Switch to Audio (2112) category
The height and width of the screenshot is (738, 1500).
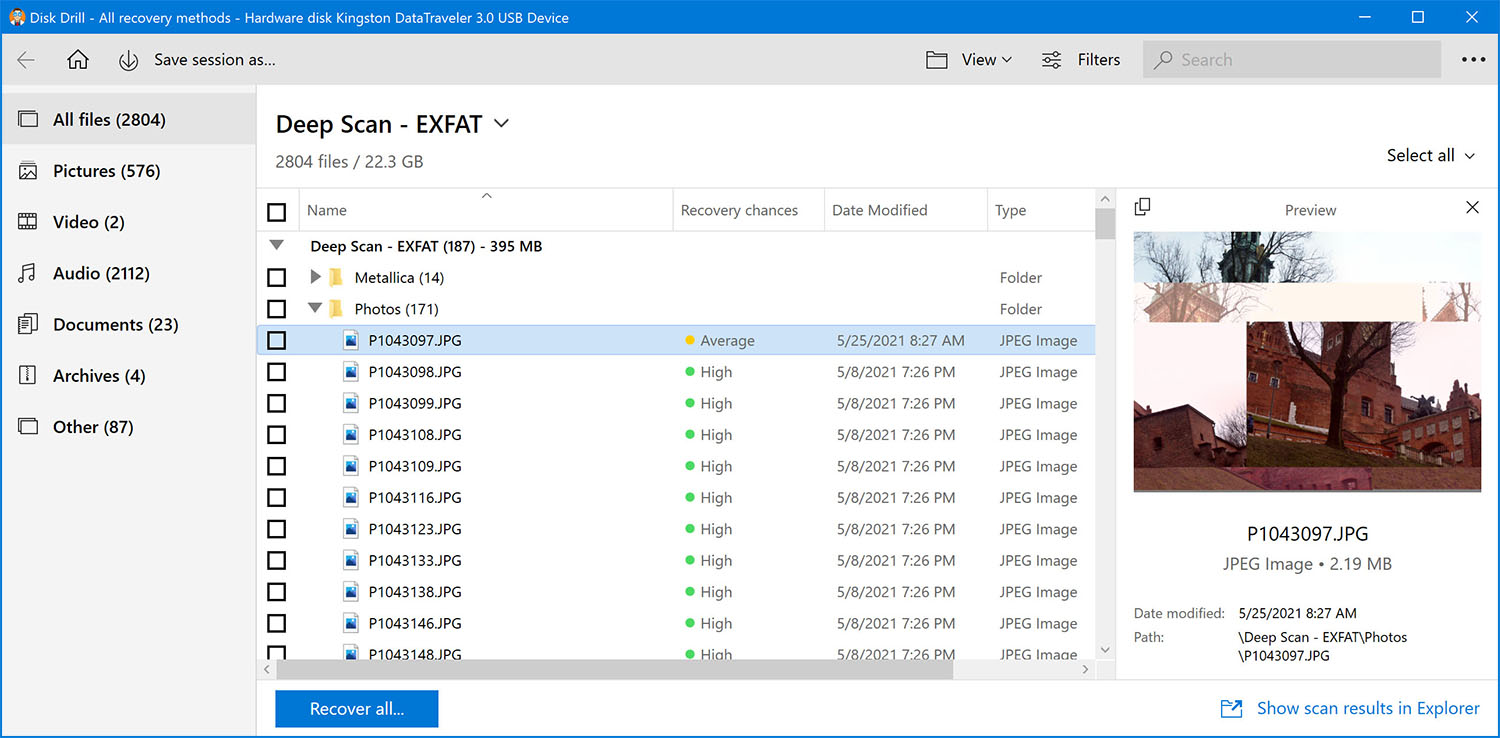click(101, 273)
